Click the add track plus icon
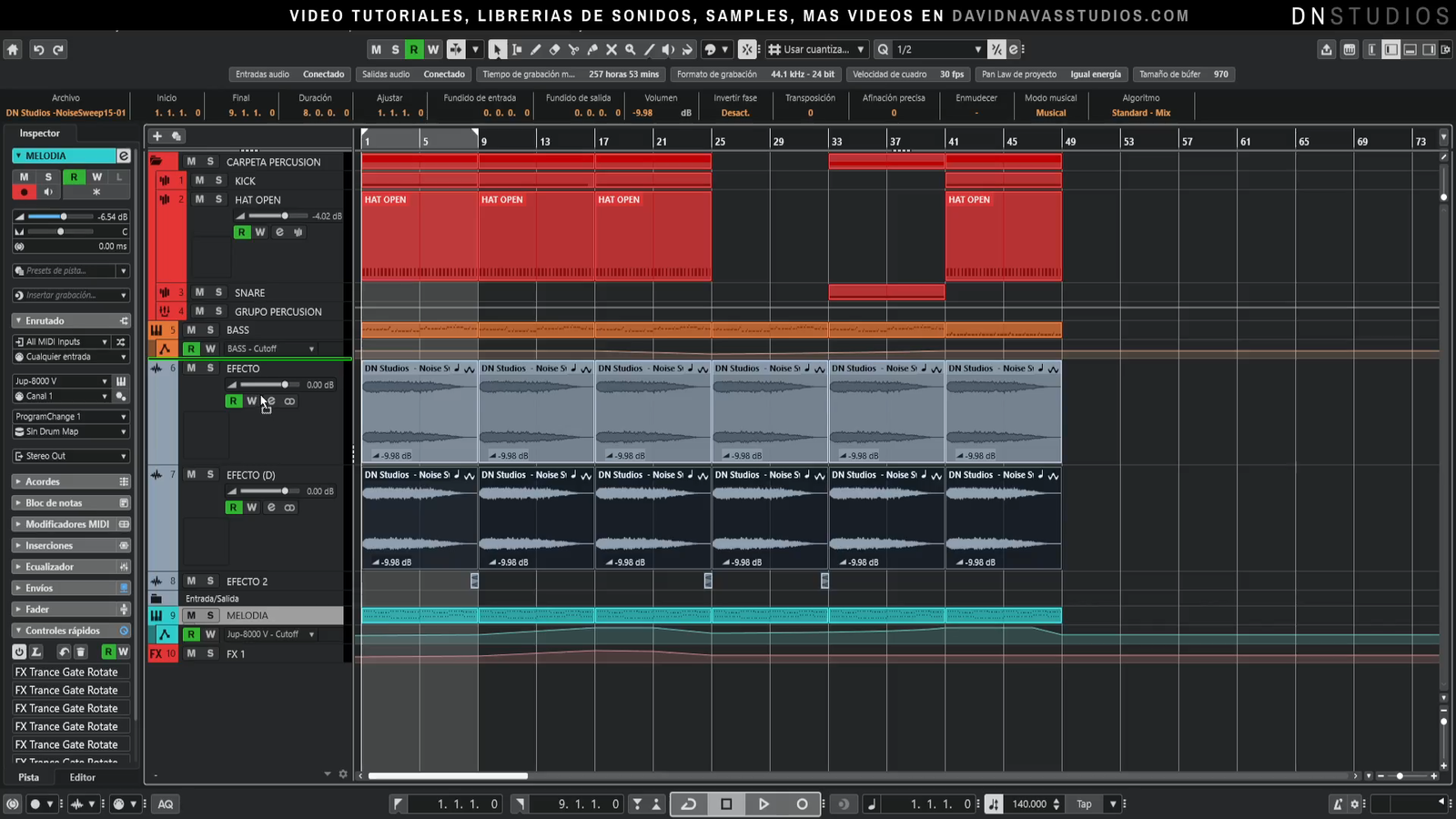The image size is (1456, 819). (157, 136)
